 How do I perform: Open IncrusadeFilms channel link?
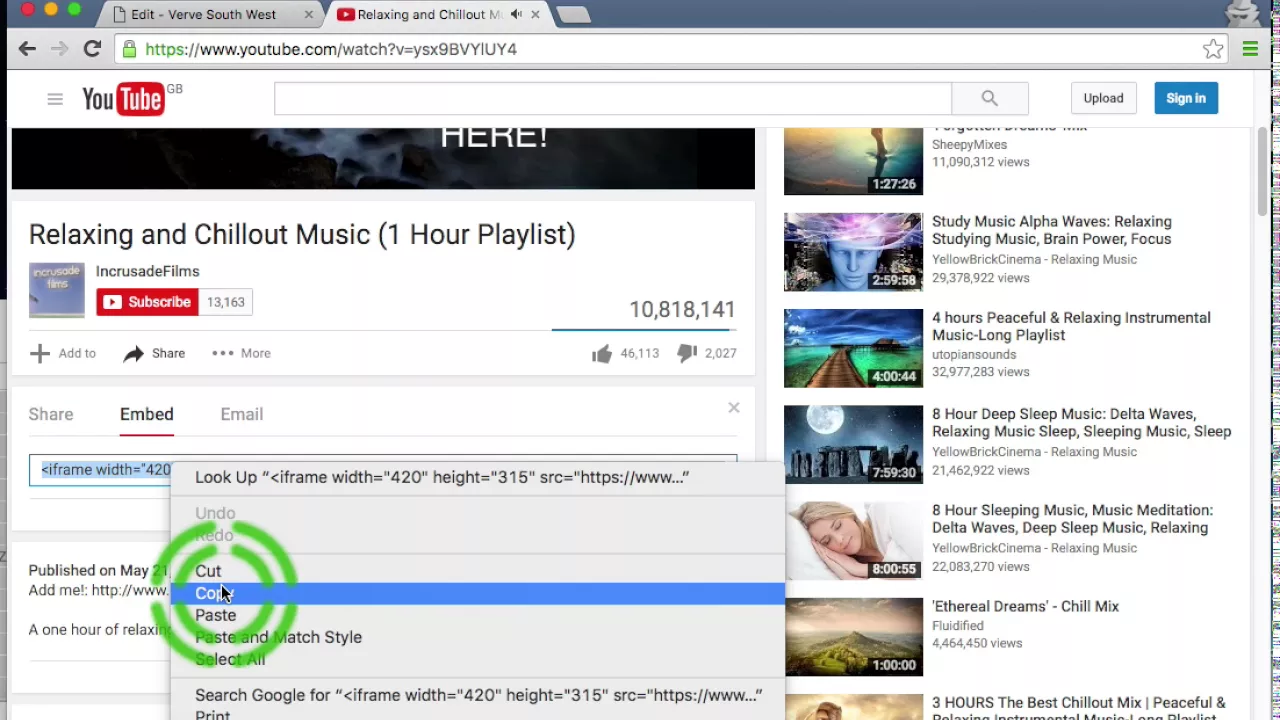148,271
